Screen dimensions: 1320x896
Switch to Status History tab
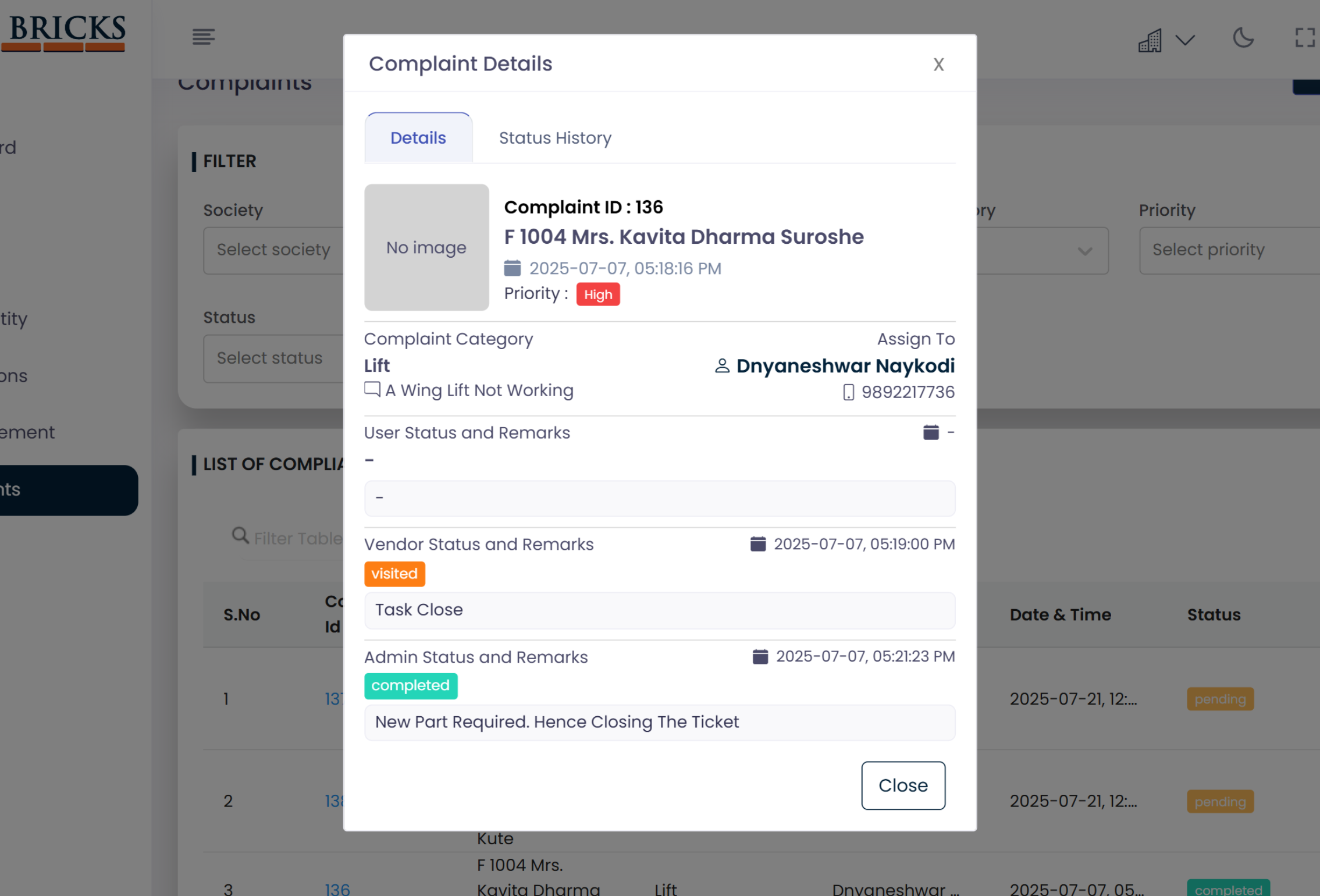[x=555, y=138]
